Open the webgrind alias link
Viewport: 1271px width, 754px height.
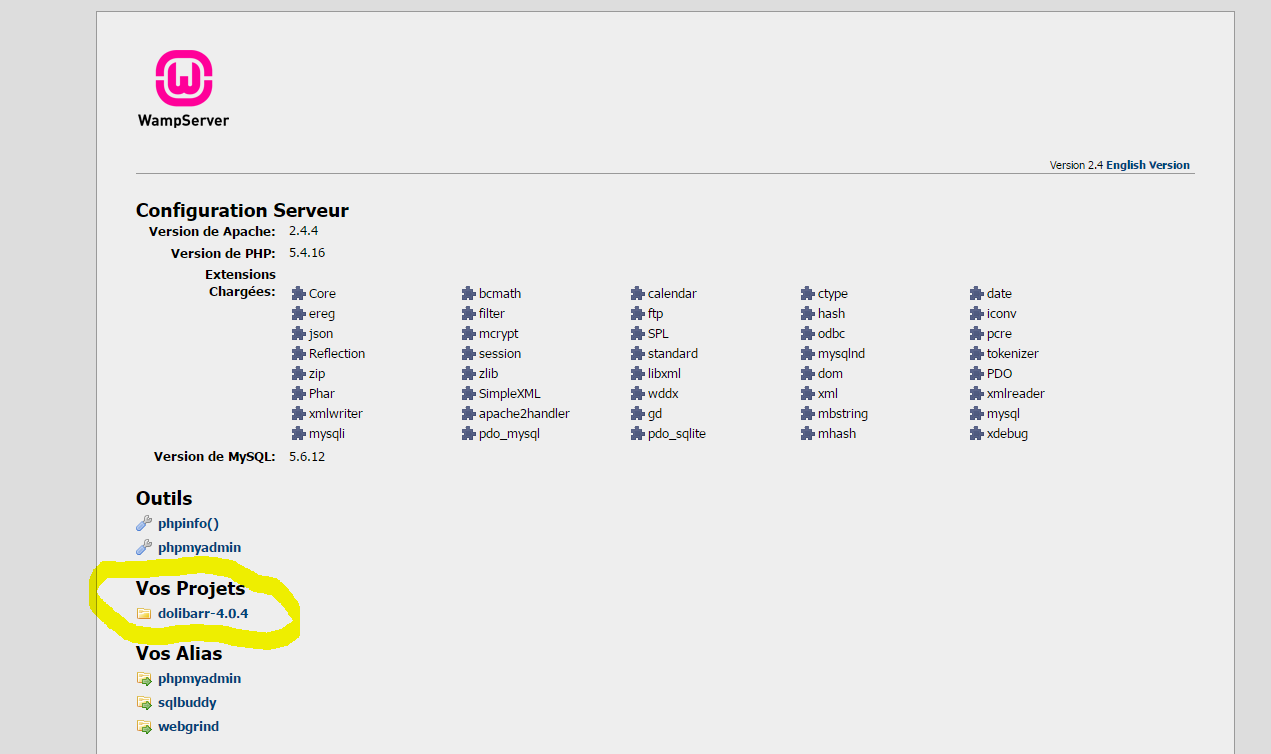[x=188, y=726]
